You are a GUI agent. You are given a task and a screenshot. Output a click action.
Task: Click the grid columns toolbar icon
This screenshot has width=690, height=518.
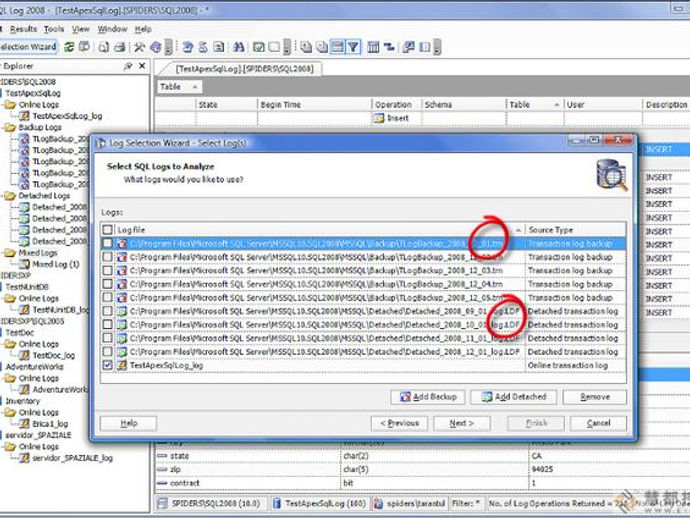tap(373, 47)
